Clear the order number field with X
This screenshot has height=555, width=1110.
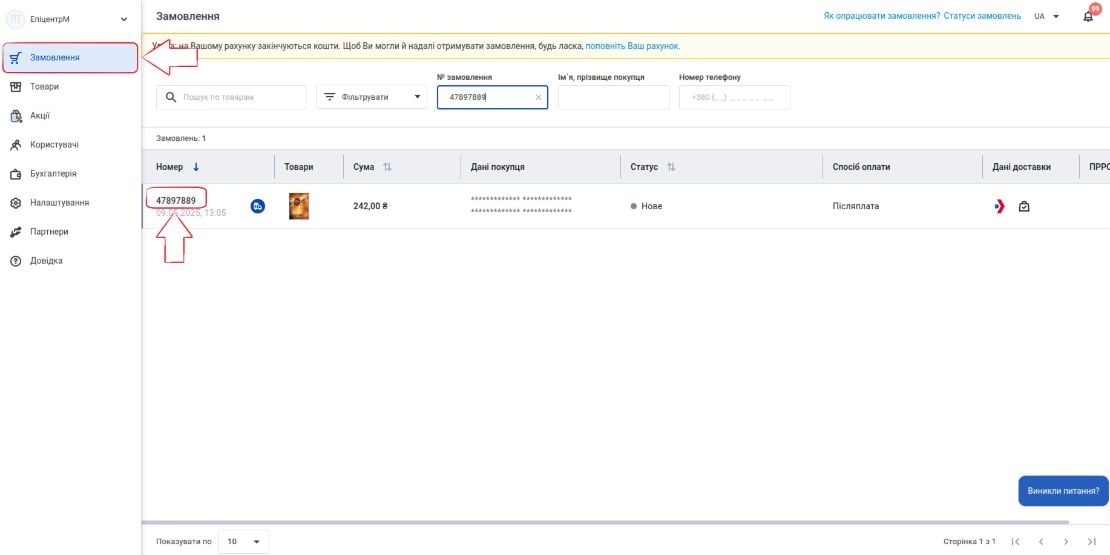click(538, 98)
